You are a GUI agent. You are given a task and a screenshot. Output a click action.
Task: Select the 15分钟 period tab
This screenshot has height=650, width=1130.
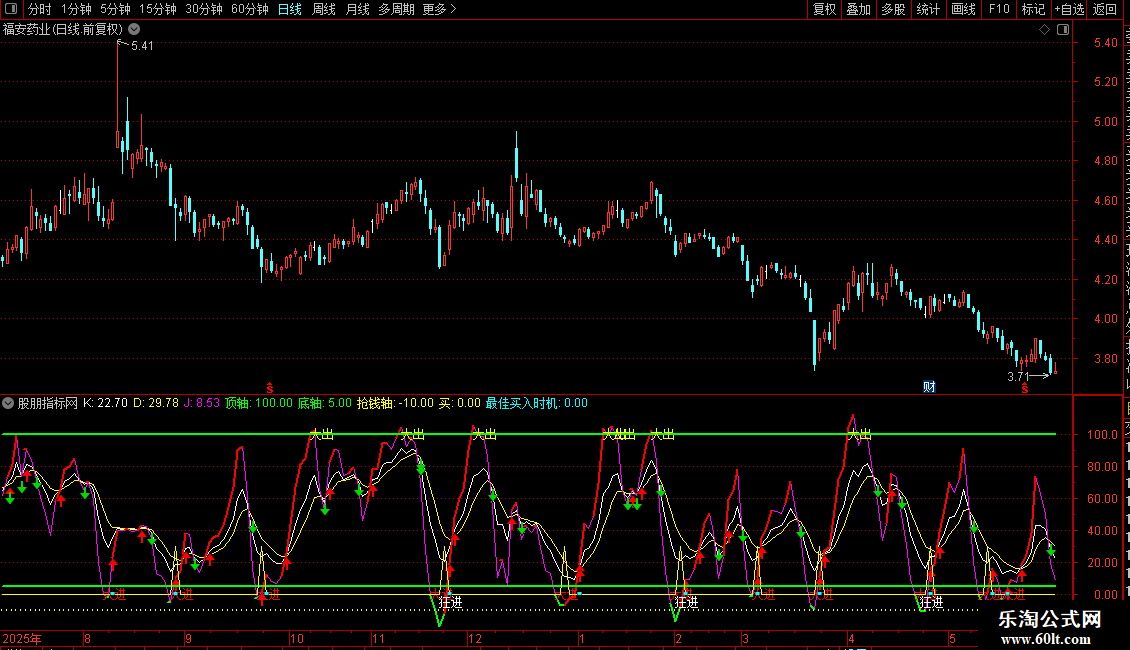point(158,9)
